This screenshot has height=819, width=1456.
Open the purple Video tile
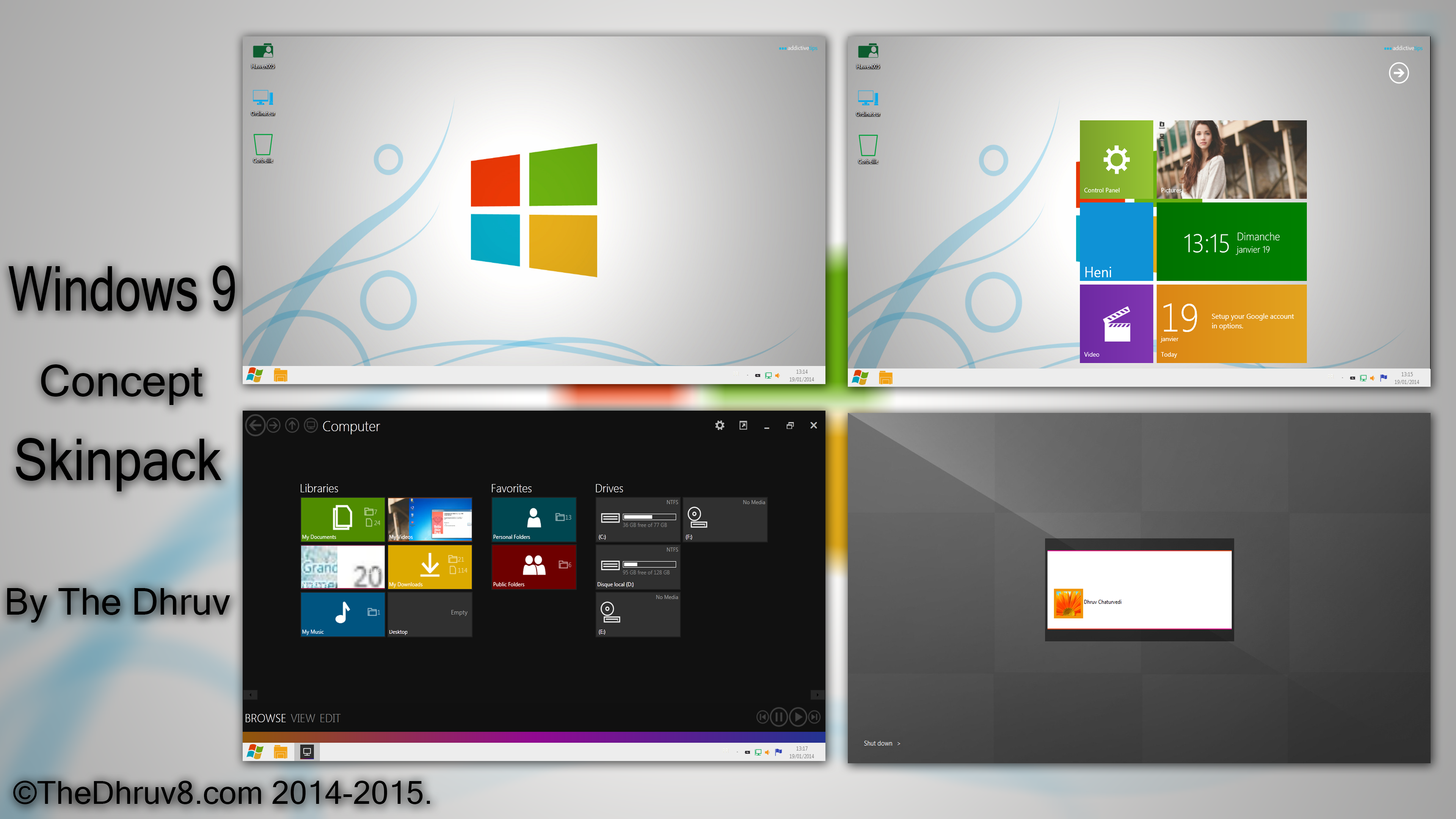click(x=1116, y=323)
